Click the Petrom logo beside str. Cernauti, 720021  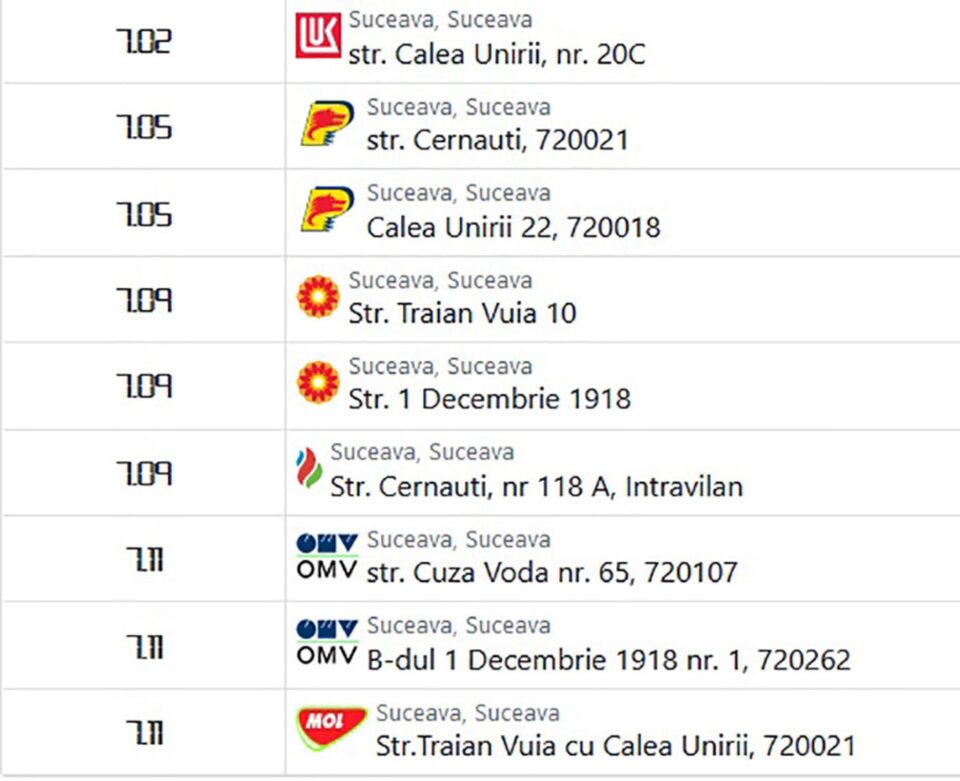click(x=328, y=123)
